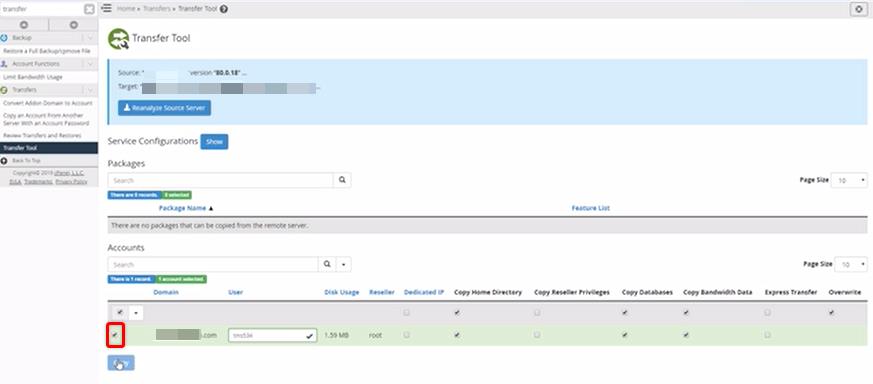The width and height of the screenshot is (873, 384).
Task: Click the Accounts search magnifier icon
Action: click(327, 264)
